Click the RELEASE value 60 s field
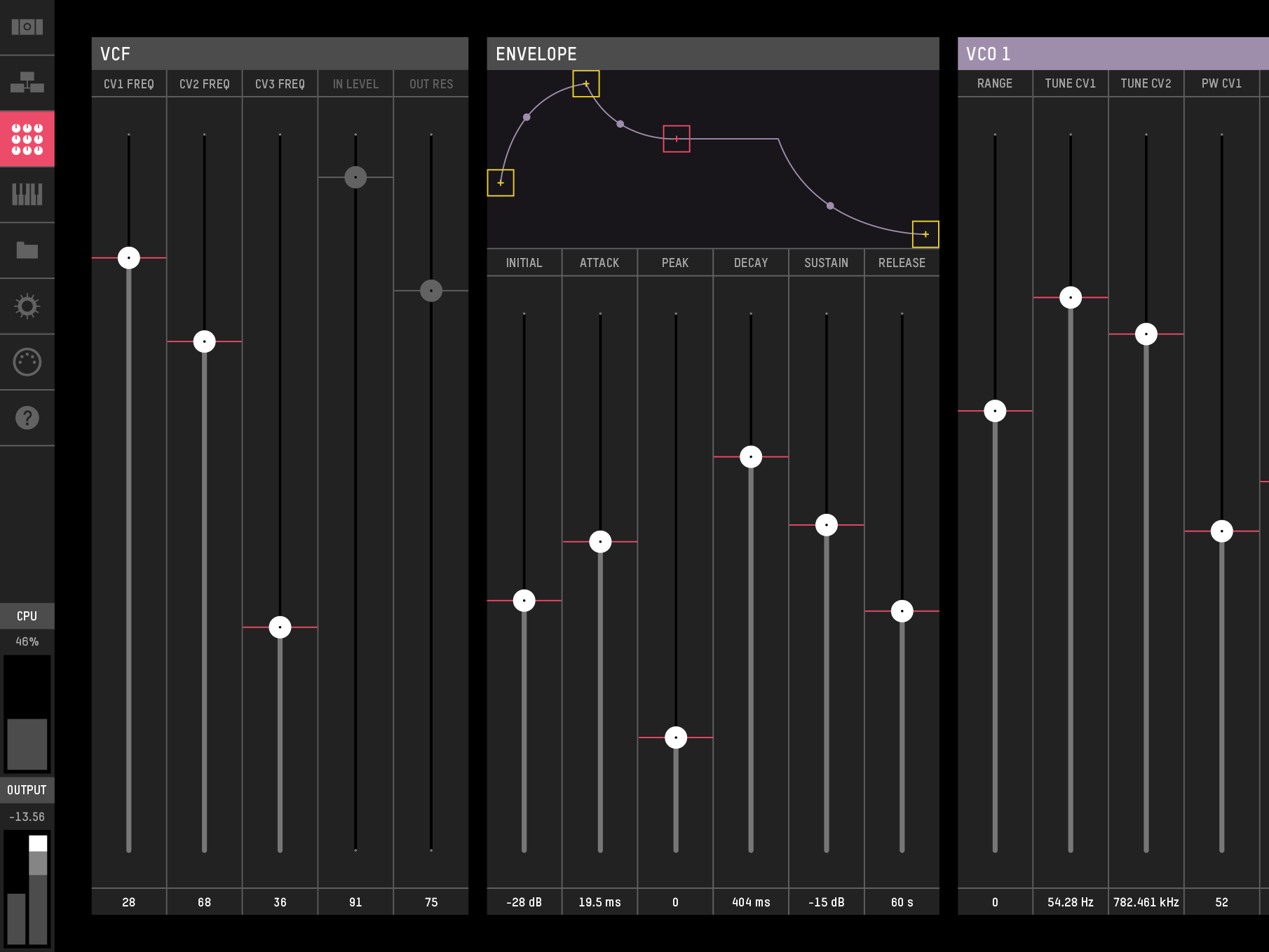This screenshot has height=952, width=1269. coord(902,902)
